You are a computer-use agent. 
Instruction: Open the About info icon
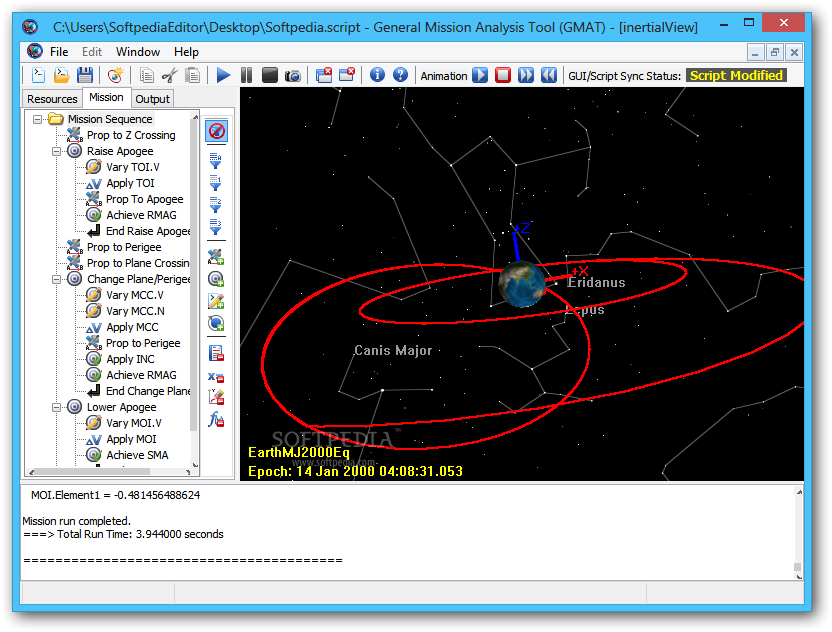[x=377, y=75]
